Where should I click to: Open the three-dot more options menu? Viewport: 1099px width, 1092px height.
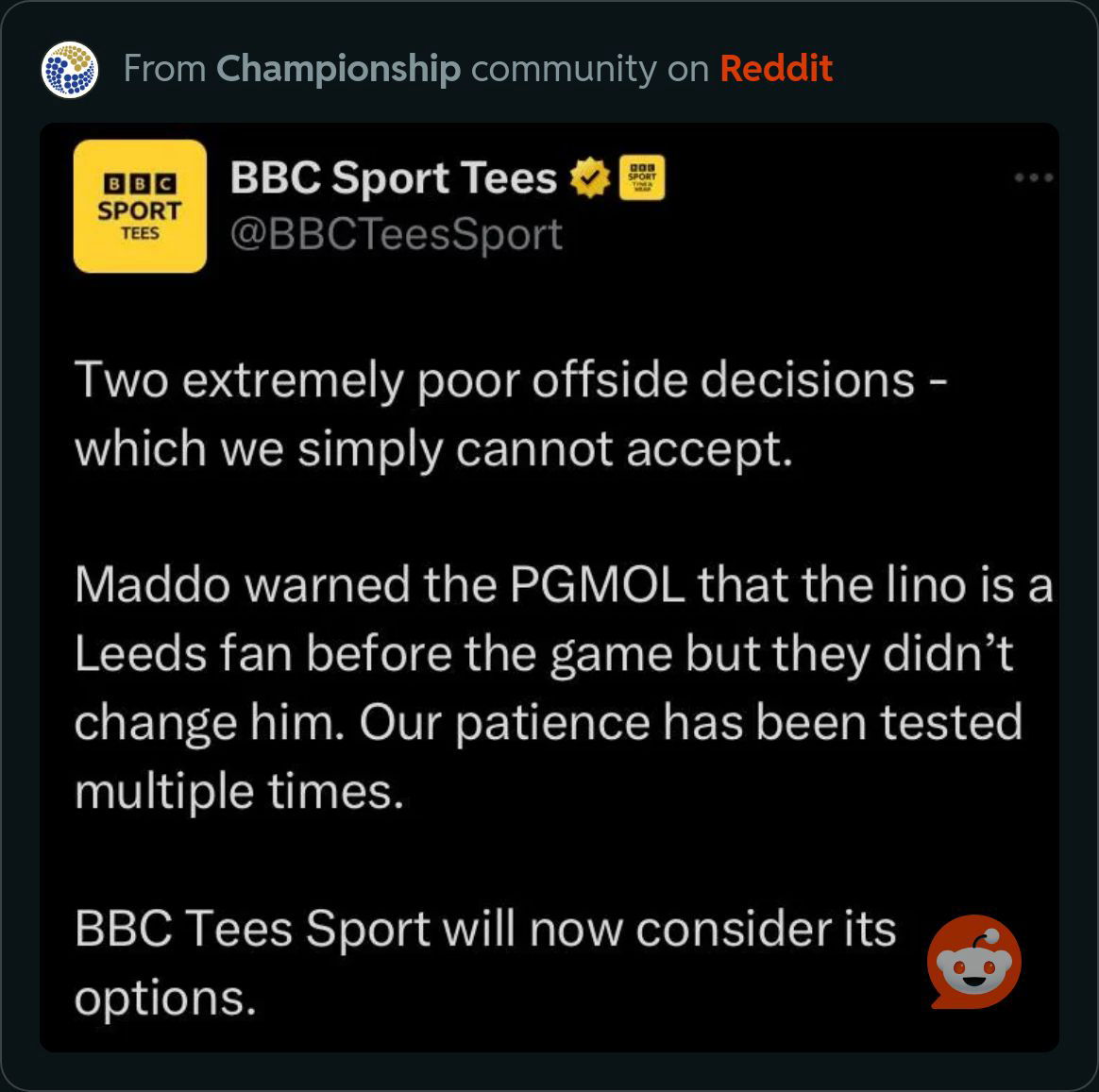tap(1033, 177)
